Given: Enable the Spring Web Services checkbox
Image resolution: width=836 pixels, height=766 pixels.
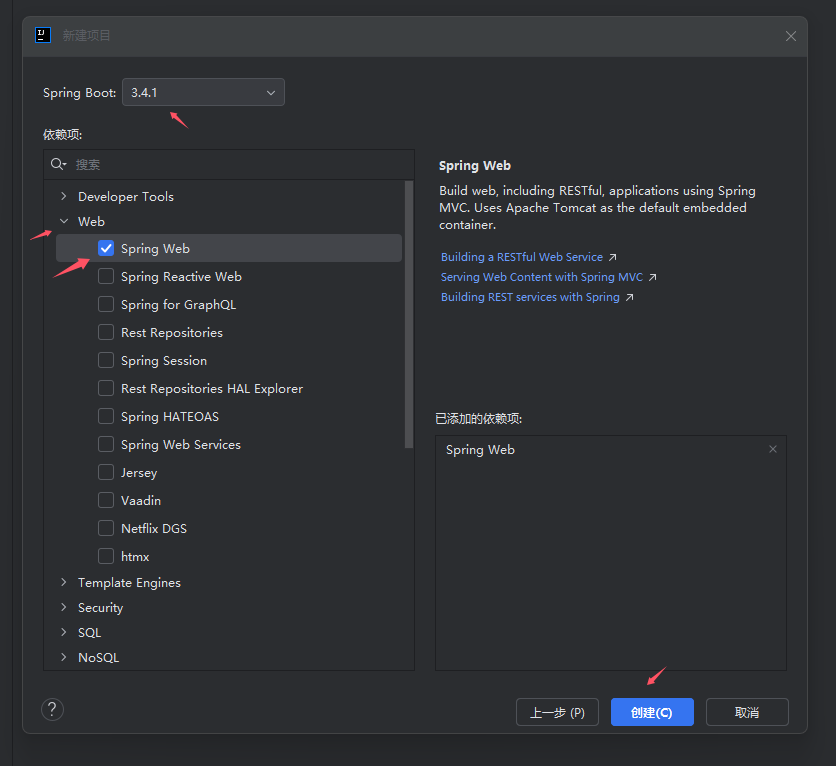Looking at the screenshot, I should [106, 444].
